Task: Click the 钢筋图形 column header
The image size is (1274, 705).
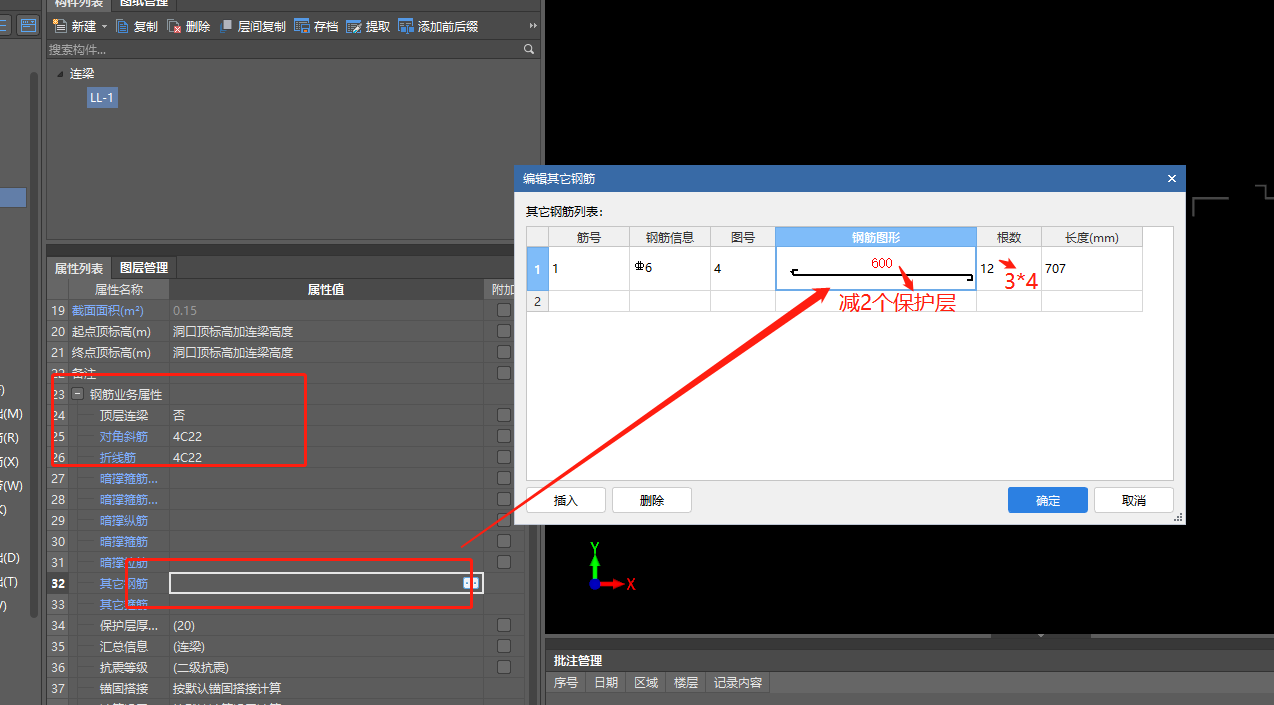Action: (876, 237)
